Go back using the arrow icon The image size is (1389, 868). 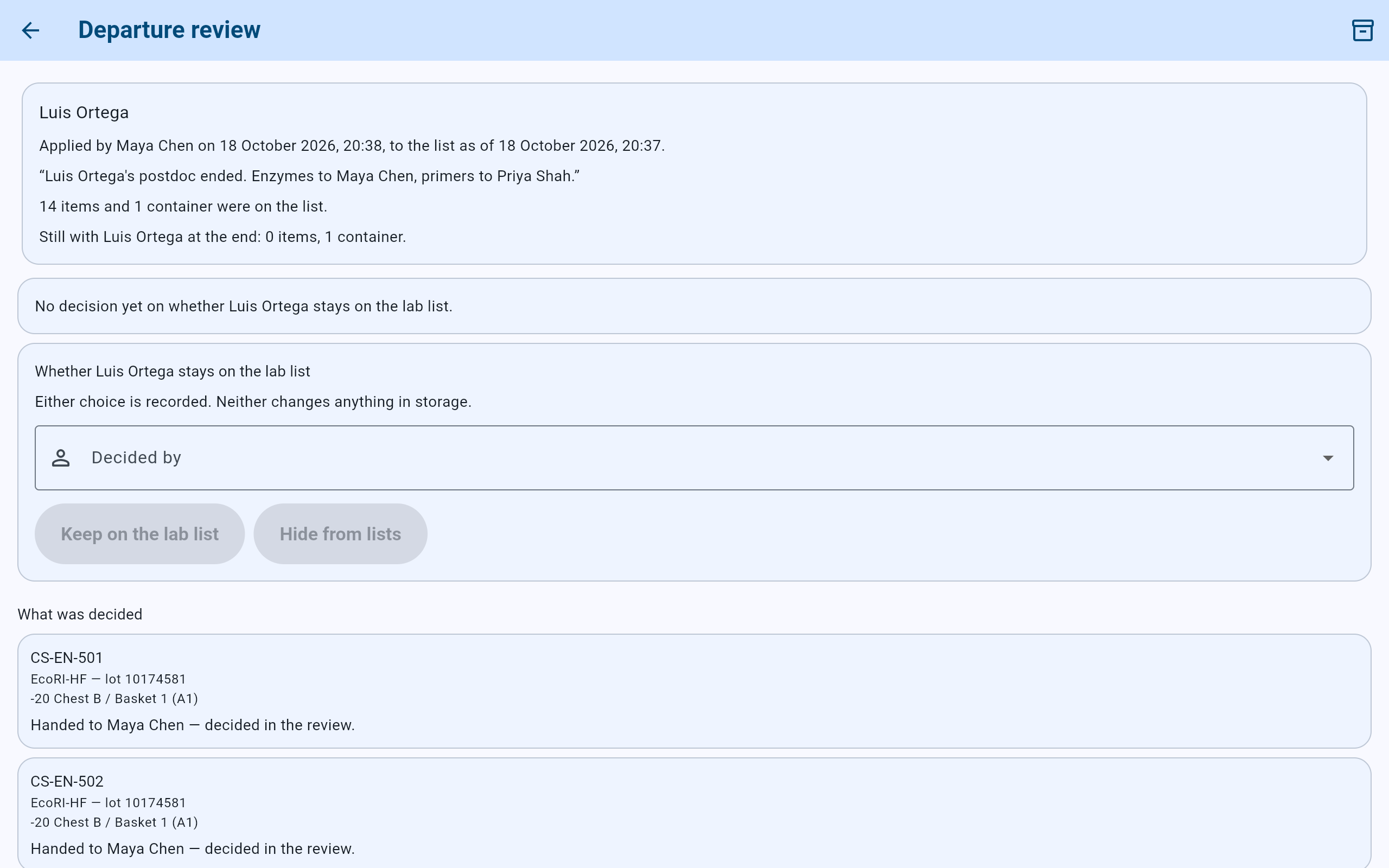click(30, 30)
